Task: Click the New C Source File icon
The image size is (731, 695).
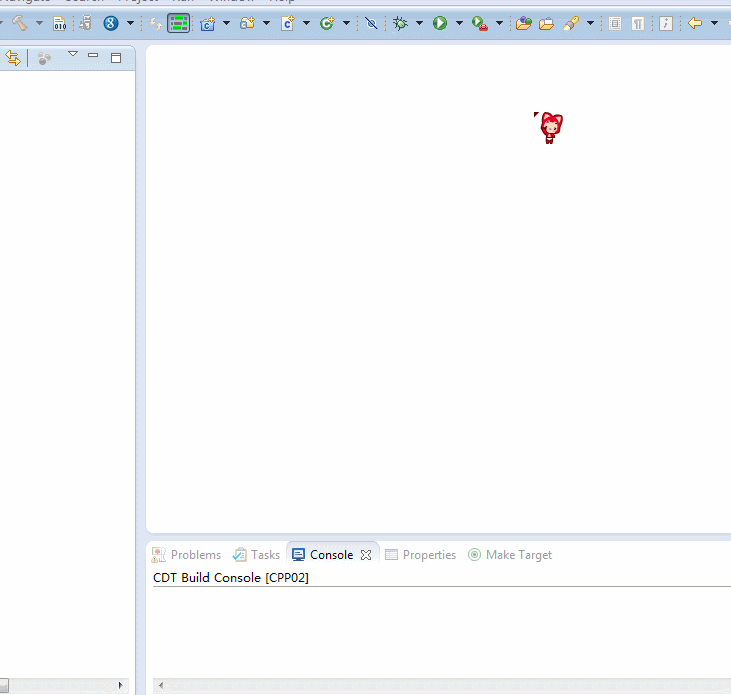Action: point(288,23)
